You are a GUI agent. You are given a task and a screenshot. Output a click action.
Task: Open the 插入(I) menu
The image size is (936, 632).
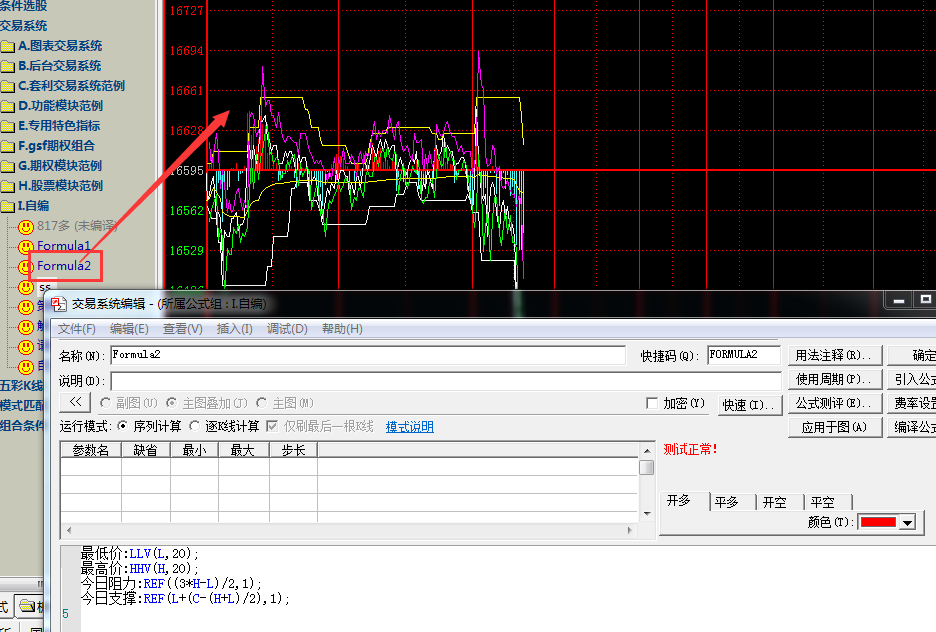234,329
